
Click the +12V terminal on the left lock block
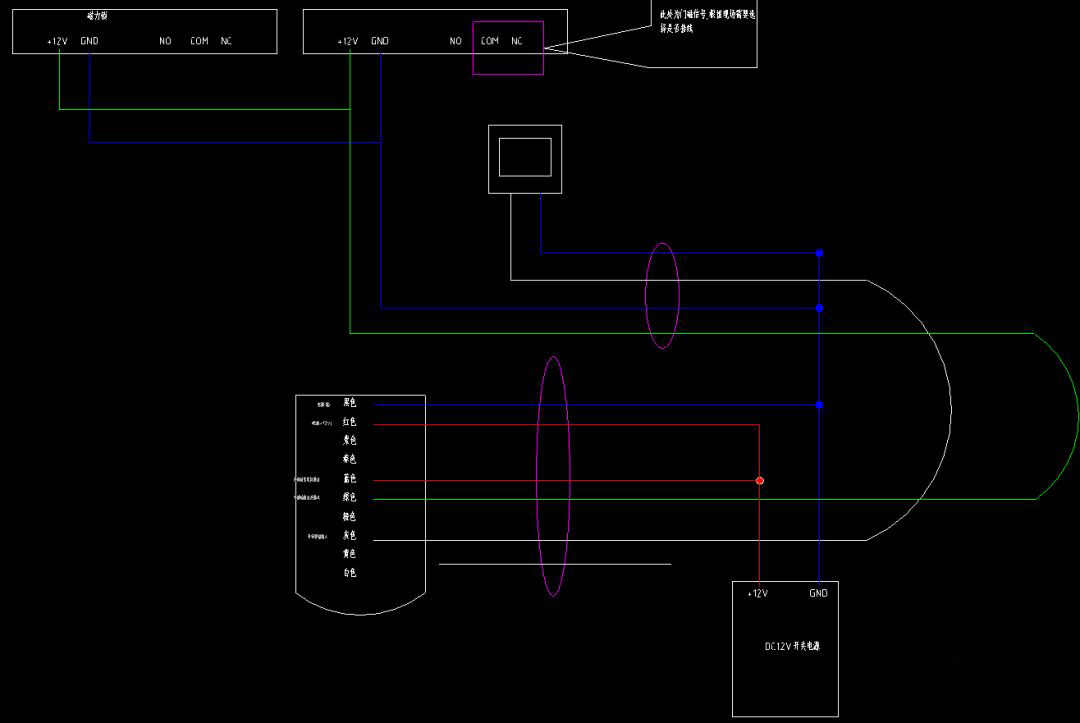57,41
